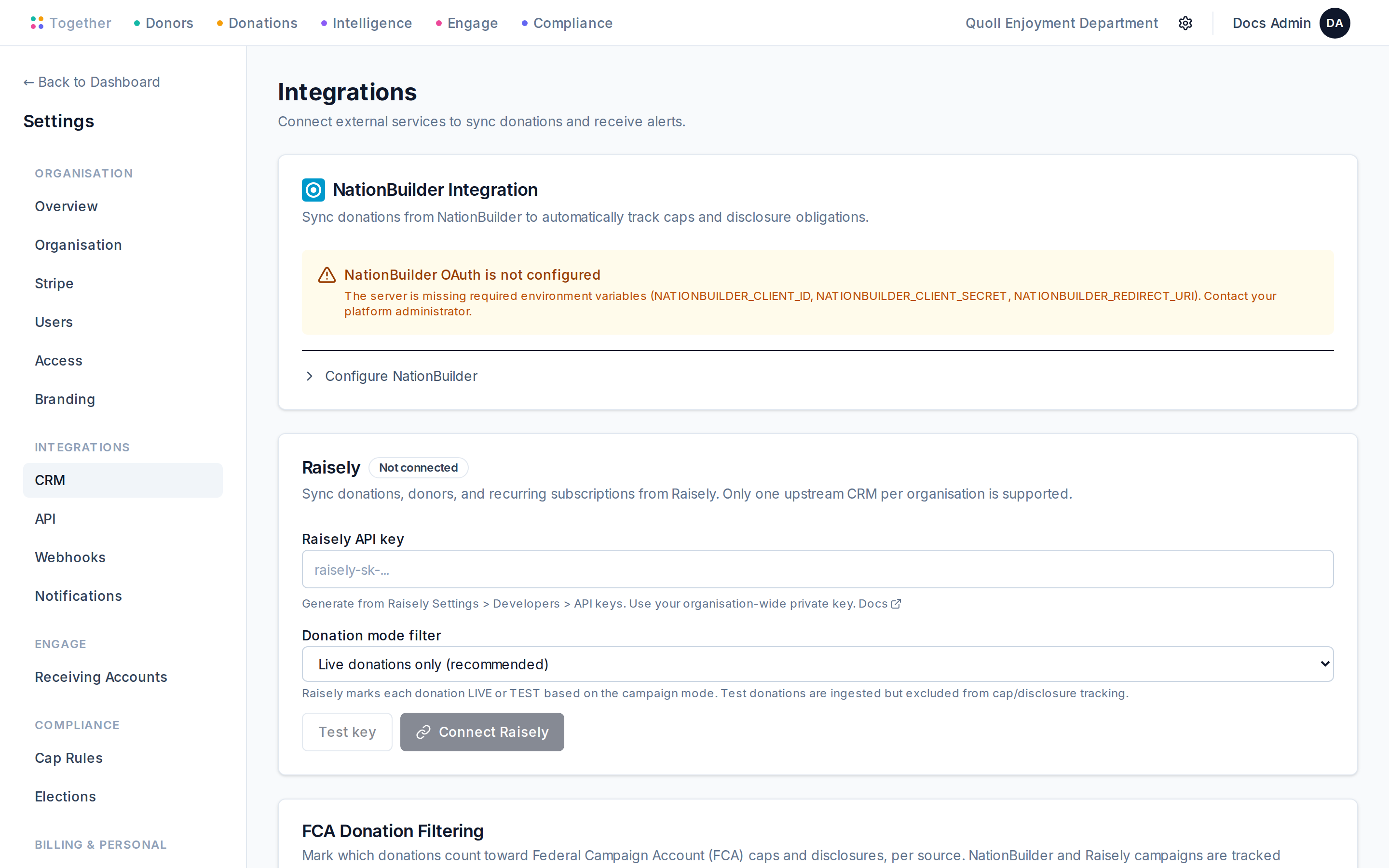Click Quoll Enjoyment Department organisation name

(x=1061, y=23)
